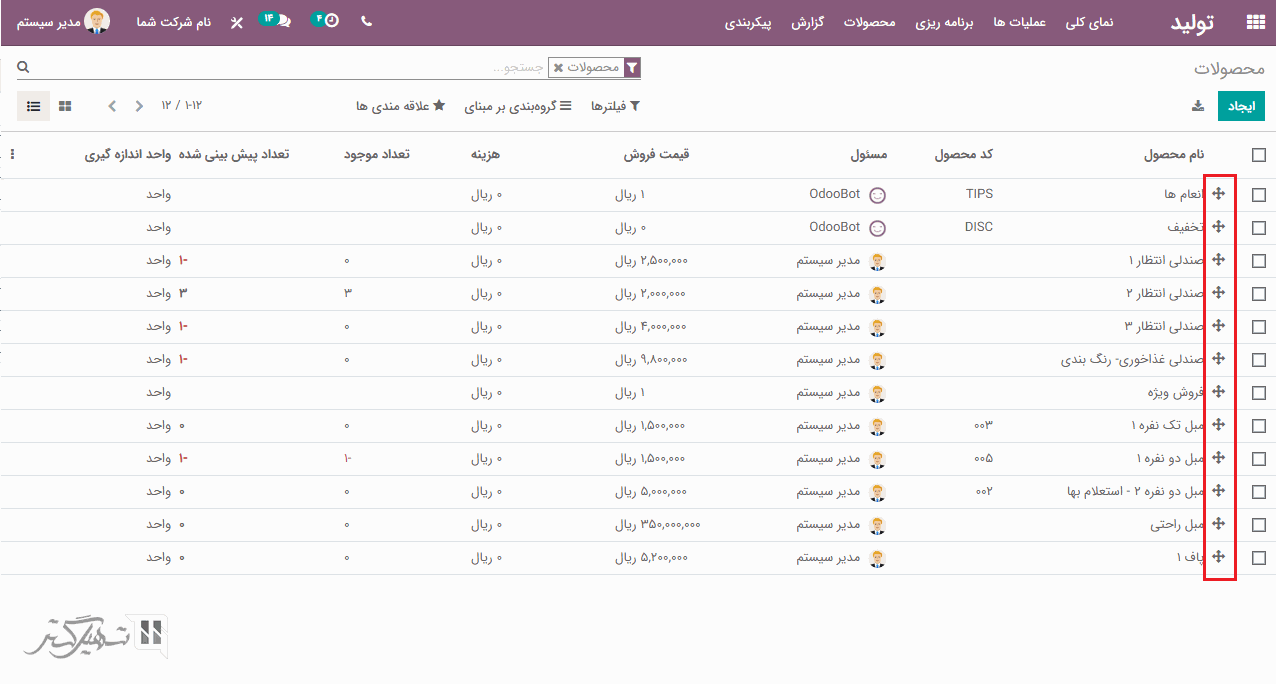Image resolution: width=1276 pixels, height=684 pixels.
Task: Open the messages icon with badge 14
Action: (276, 20)
